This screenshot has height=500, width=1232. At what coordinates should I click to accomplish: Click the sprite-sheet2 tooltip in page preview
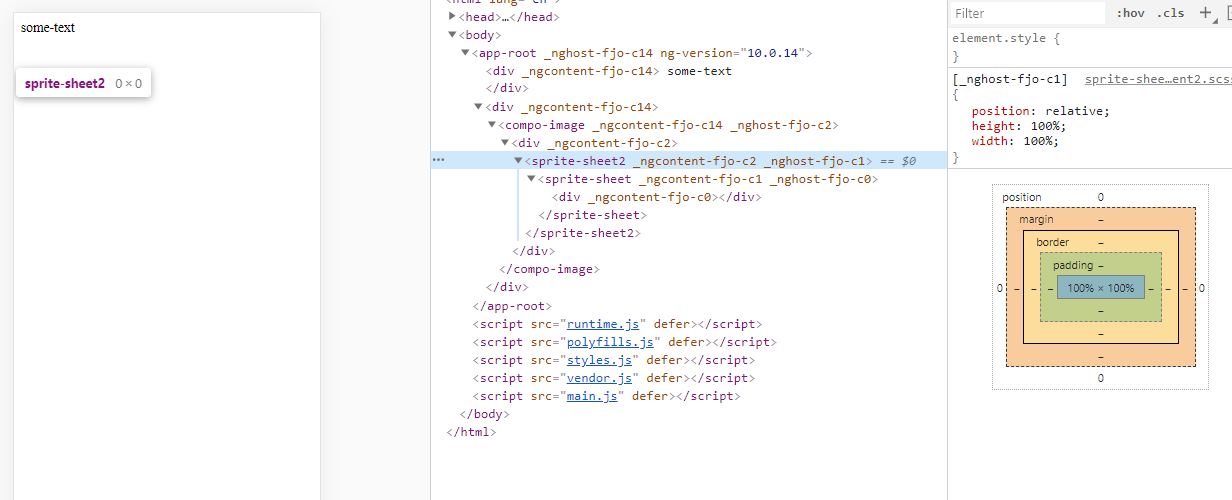pos(84,84)
